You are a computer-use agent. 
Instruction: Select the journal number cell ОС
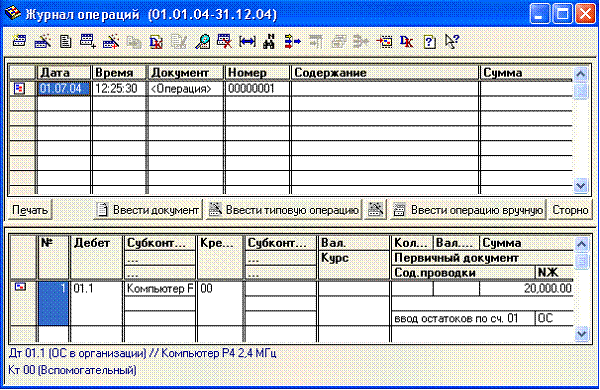554,318
